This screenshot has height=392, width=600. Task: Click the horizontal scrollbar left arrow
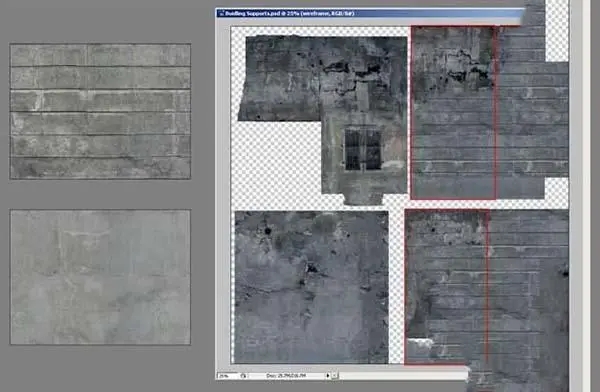[335, 376]
